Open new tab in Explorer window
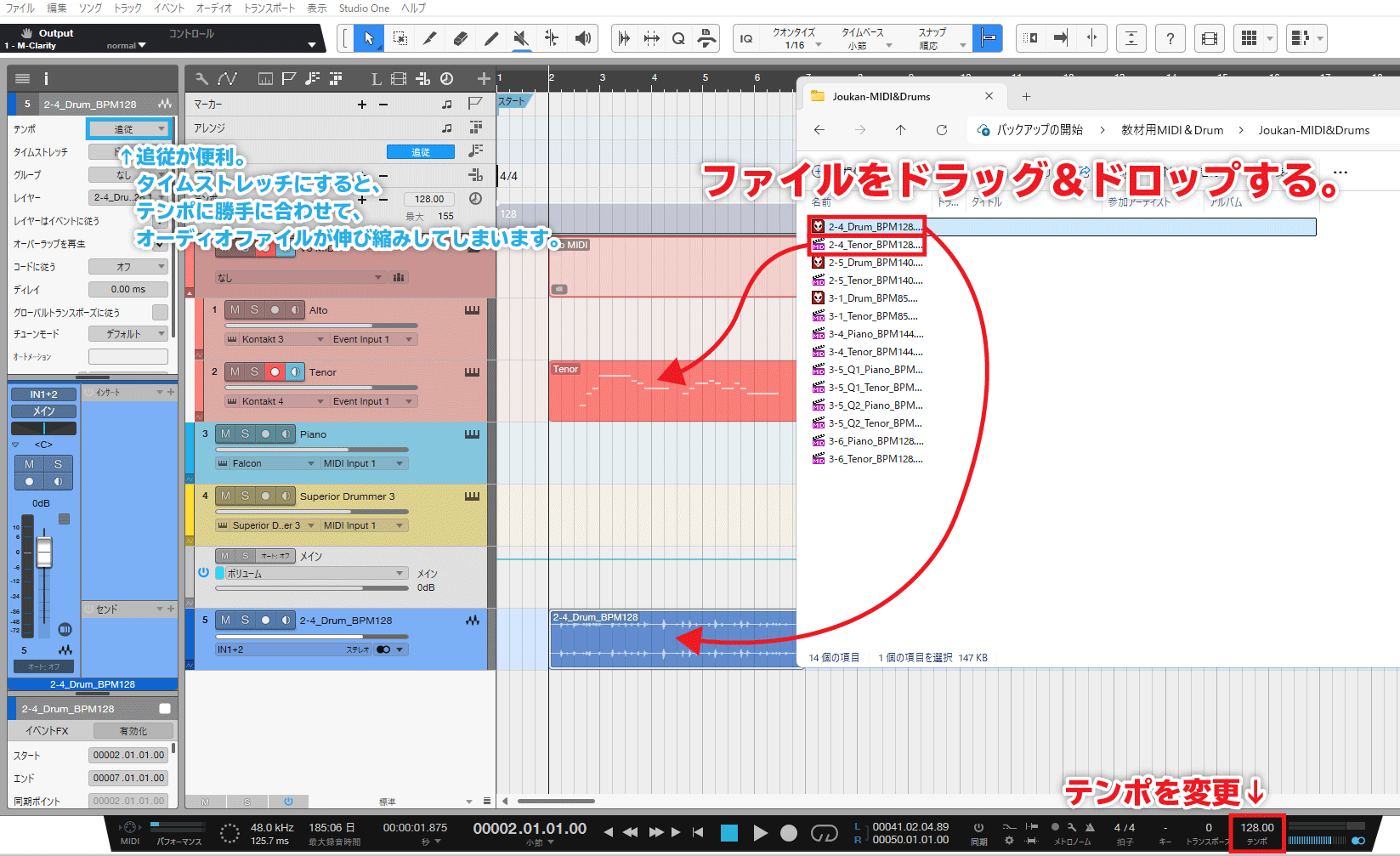Screen dimensions: 1400x856 1026,97
